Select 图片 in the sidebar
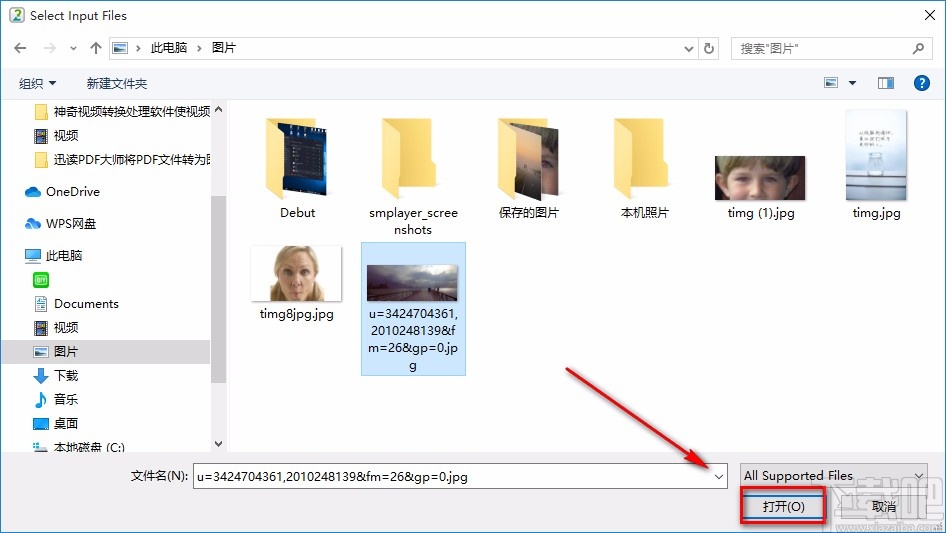The image size is (946, 533). [x=106, y=352]
